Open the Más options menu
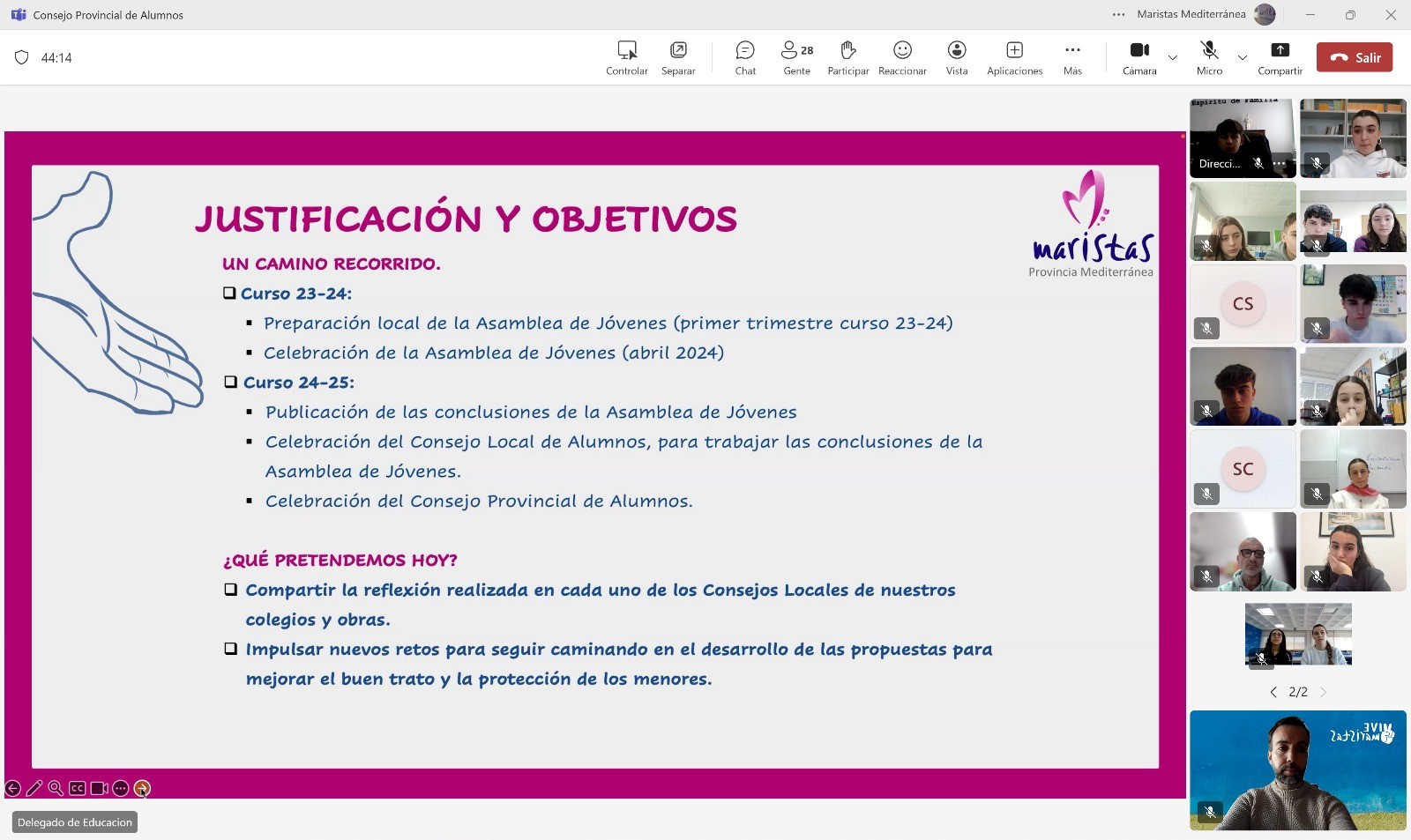 (1072, 58)
